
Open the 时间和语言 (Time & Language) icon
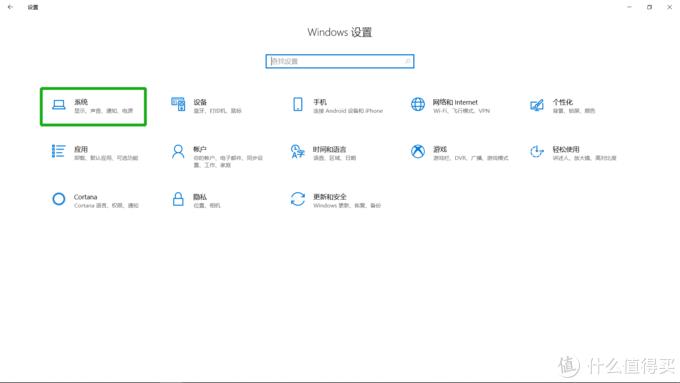coord(298,151)
